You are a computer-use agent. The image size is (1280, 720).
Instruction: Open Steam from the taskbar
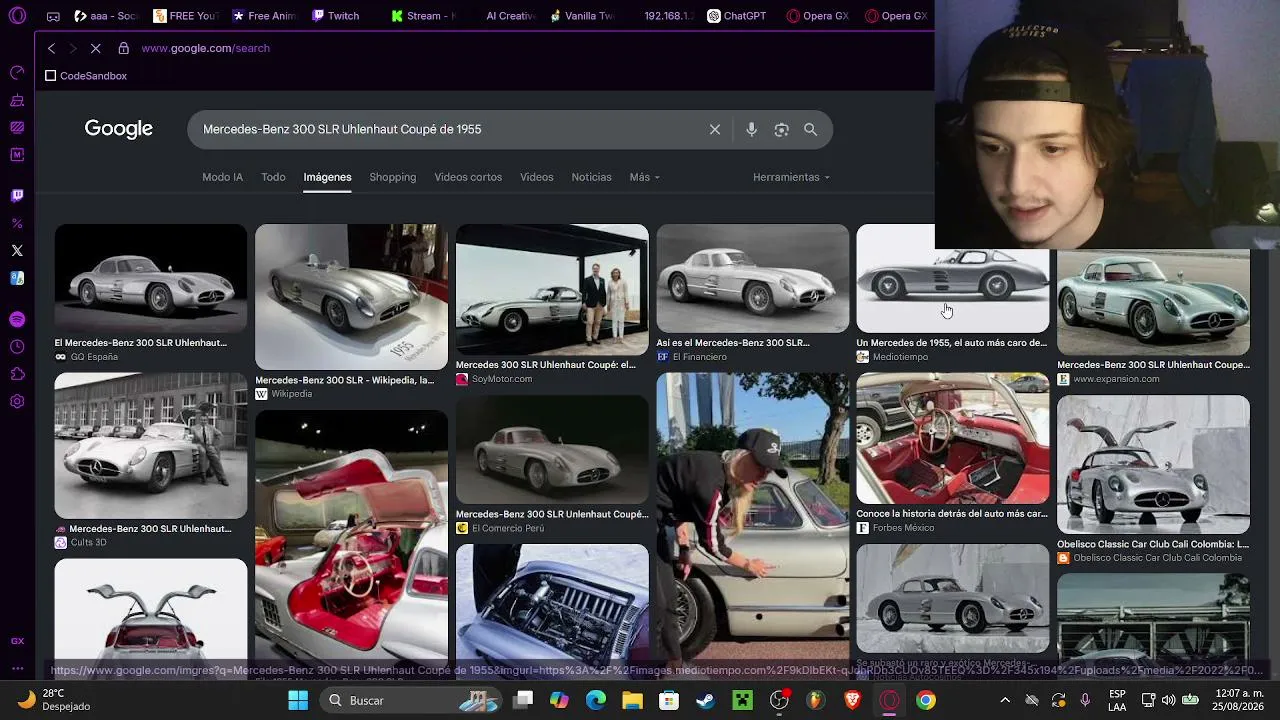[x=706, y=701]
